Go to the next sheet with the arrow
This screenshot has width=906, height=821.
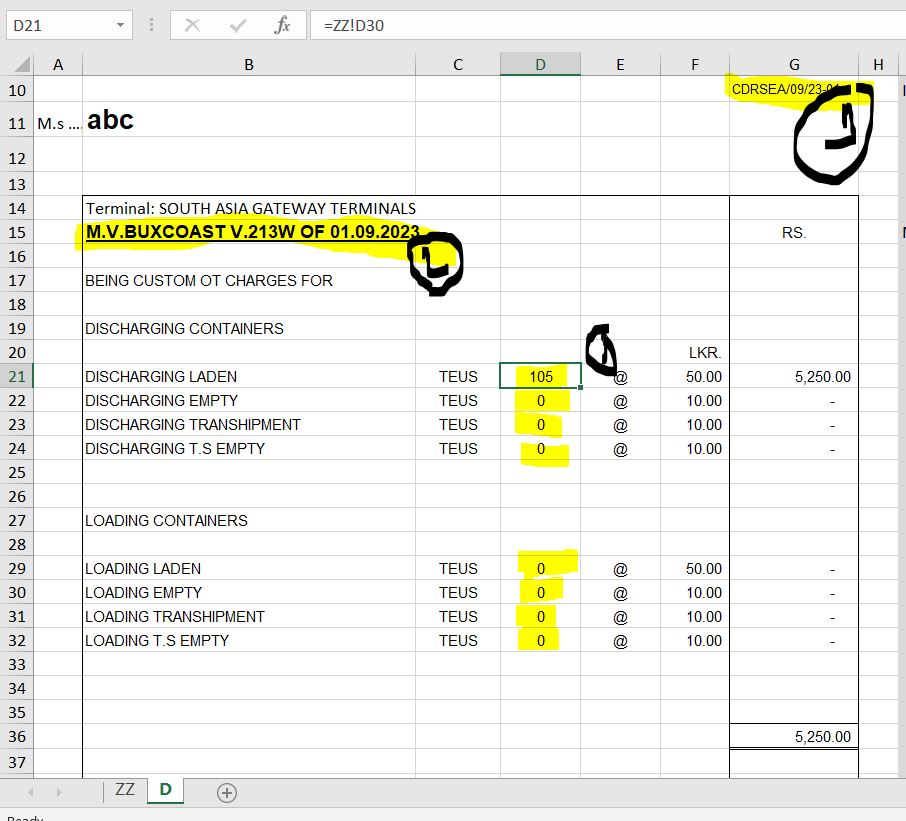coord(59,793)
